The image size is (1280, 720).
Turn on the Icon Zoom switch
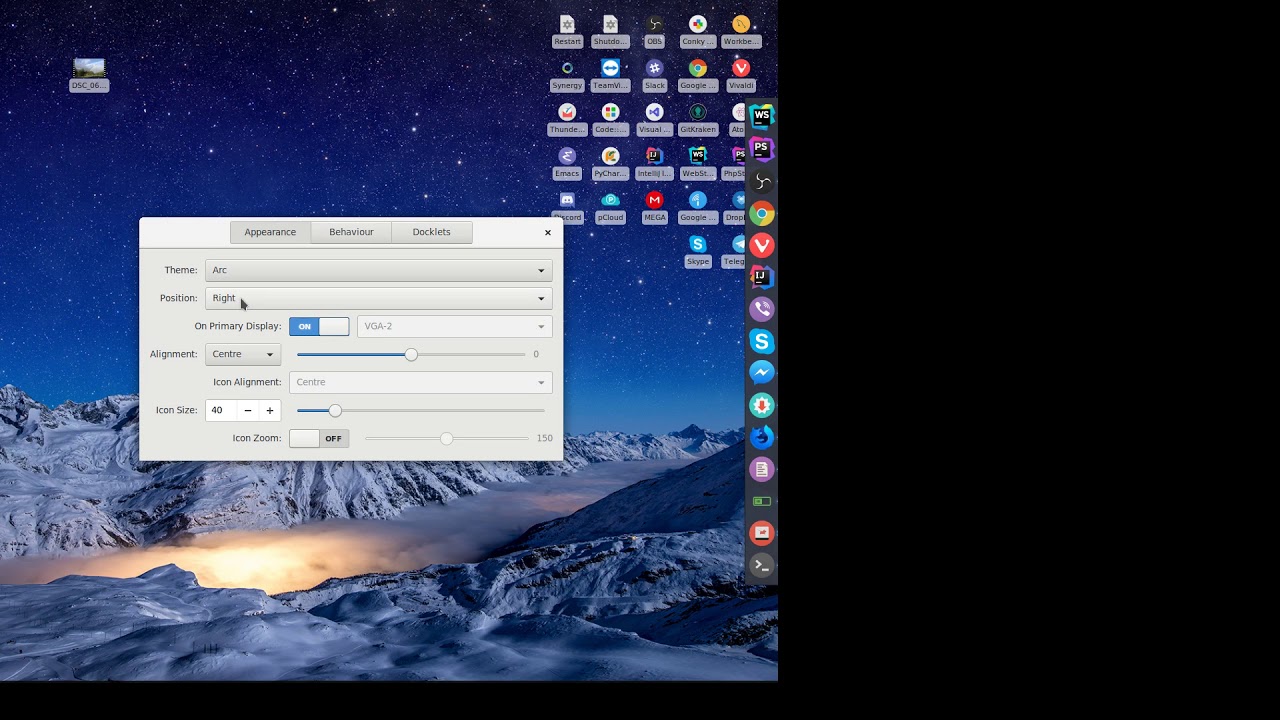[x=319, y=438]
